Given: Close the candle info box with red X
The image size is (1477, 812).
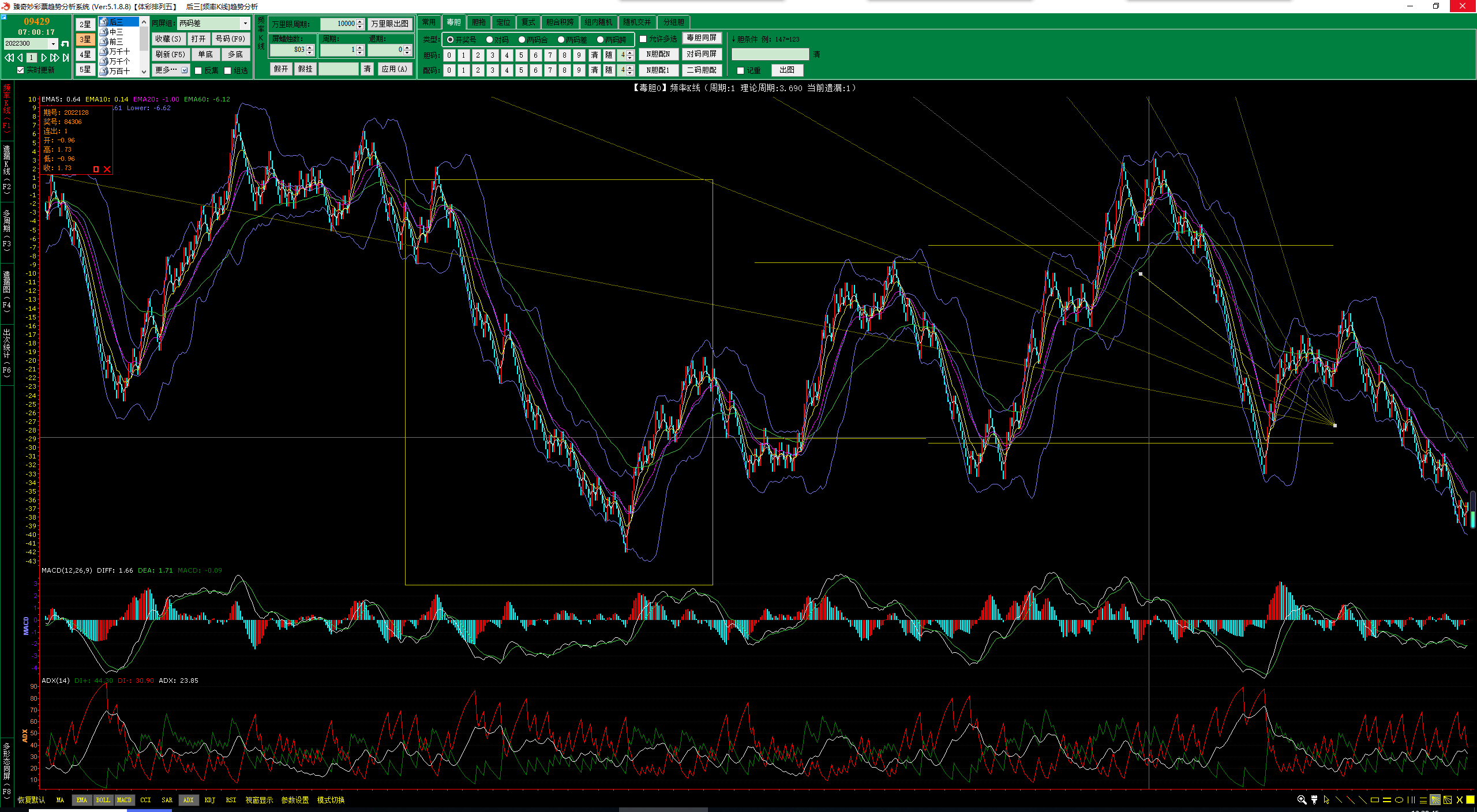Looking at the screenshot, I should 107,169.
